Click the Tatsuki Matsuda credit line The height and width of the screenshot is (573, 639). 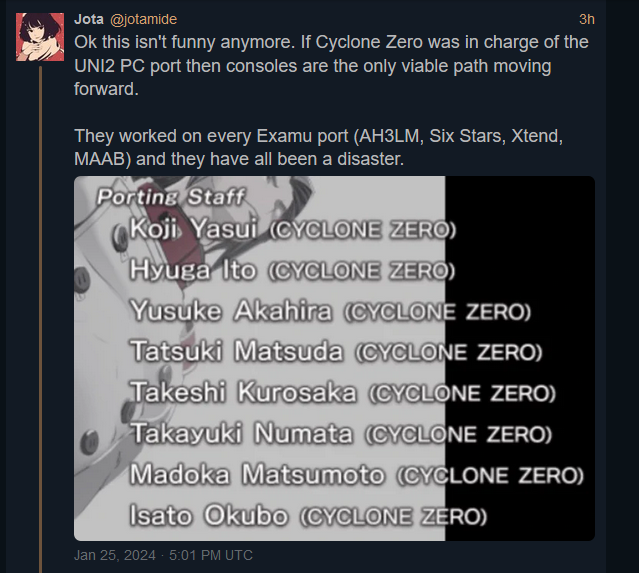pyautogui.click(x=336, y=352)
